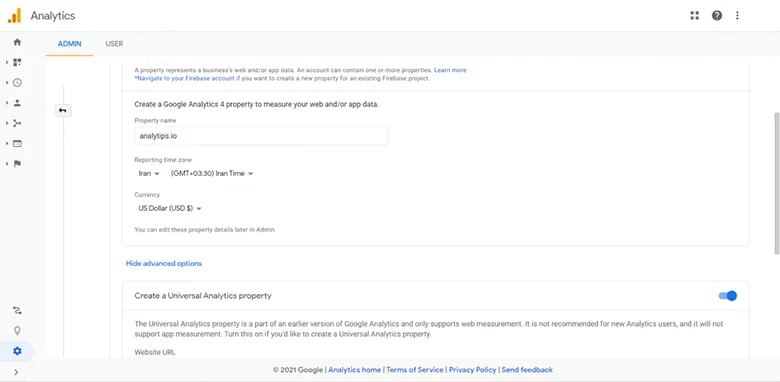Open the Attribution icon in sidebar
The image size is (780, 382).
tap(17, 311)
